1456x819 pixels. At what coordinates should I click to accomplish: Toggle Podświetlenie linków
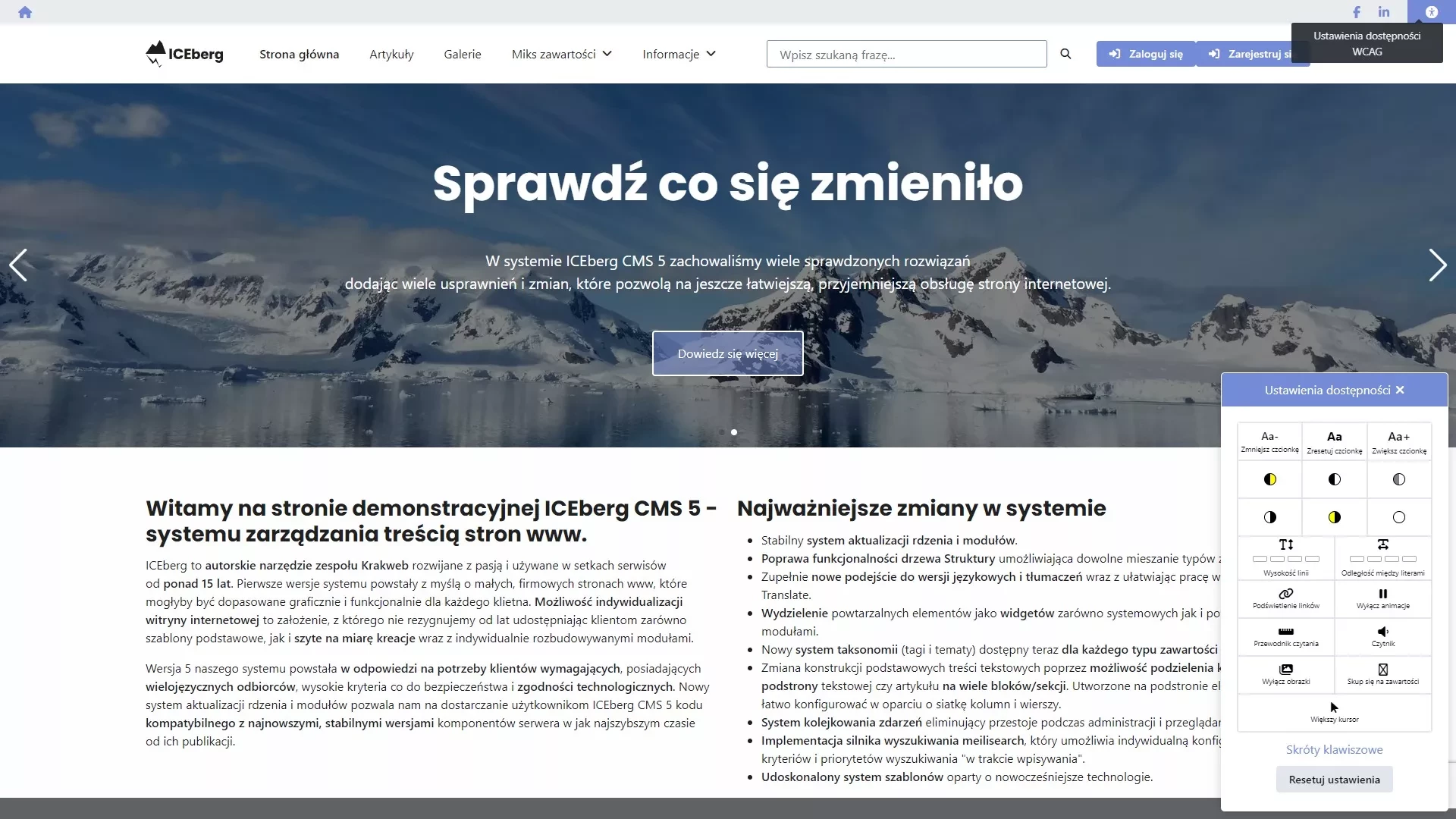coord(1286,598)
